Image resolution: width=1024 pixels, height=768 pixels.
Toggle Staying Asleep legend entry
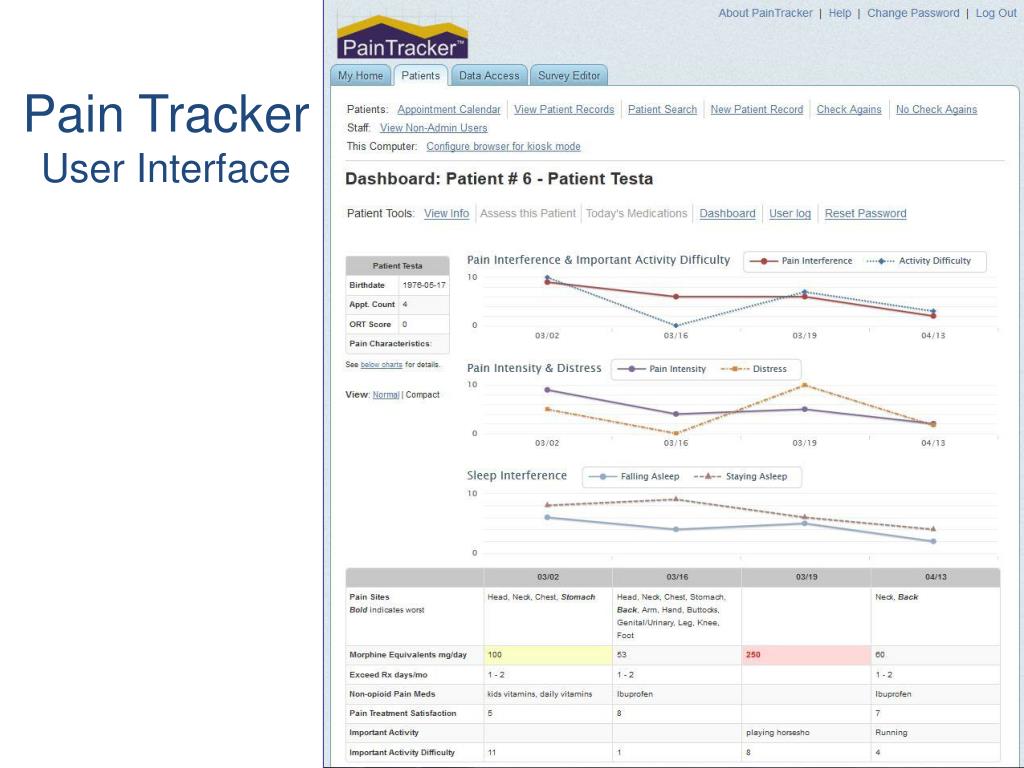point(740,477)
